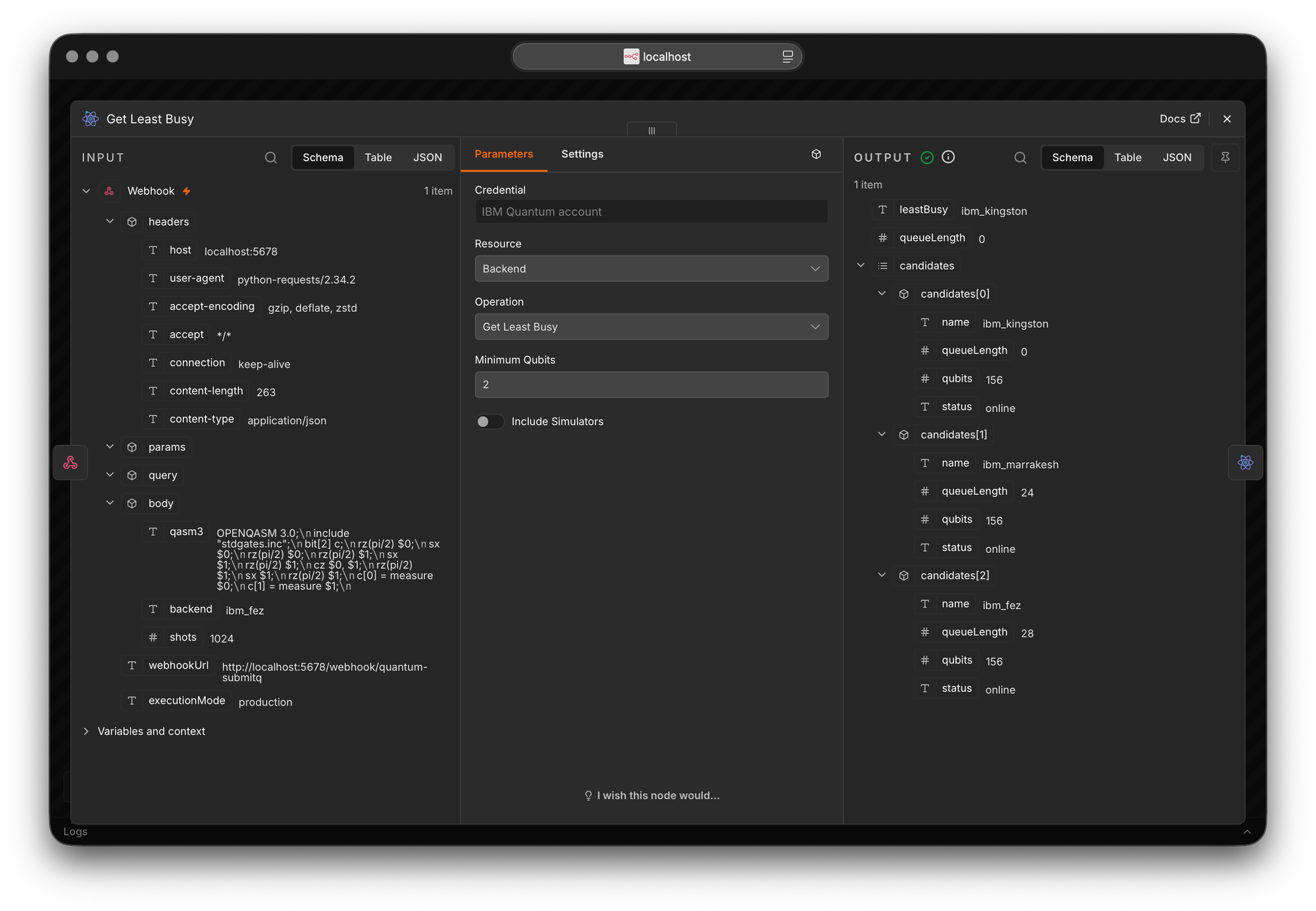This screenshot has height=911, width=1316.
Task: Collapse the body section
Action: click(110, 503)
